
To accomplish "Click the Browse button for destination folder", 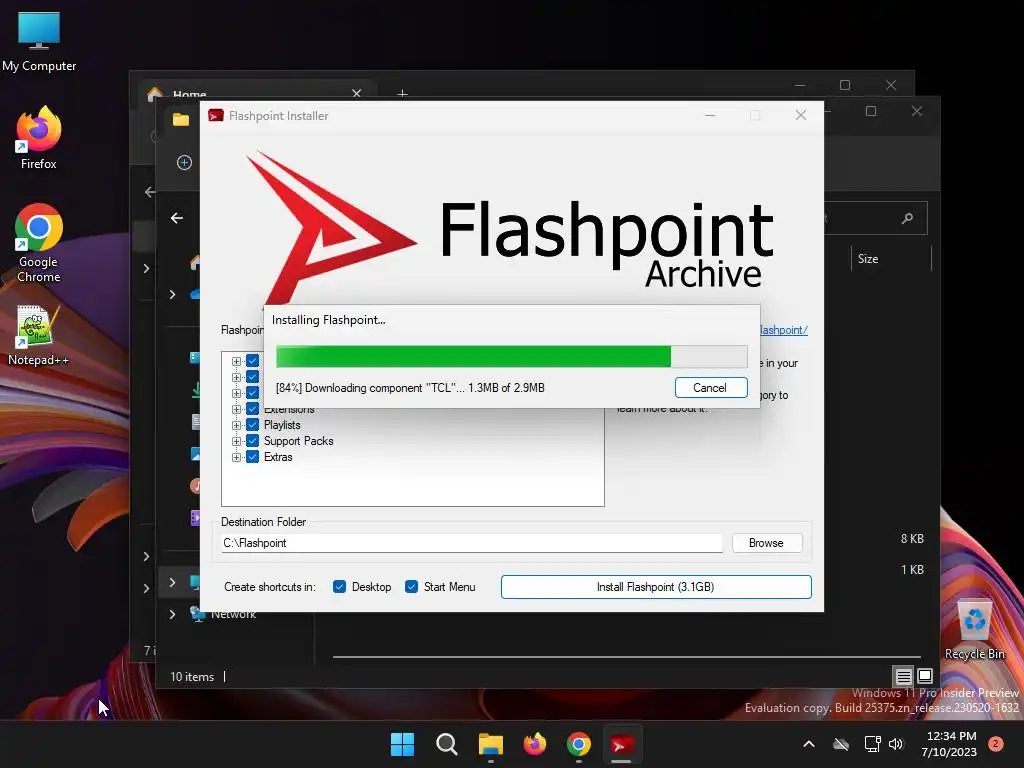I will tap(767, 543).
